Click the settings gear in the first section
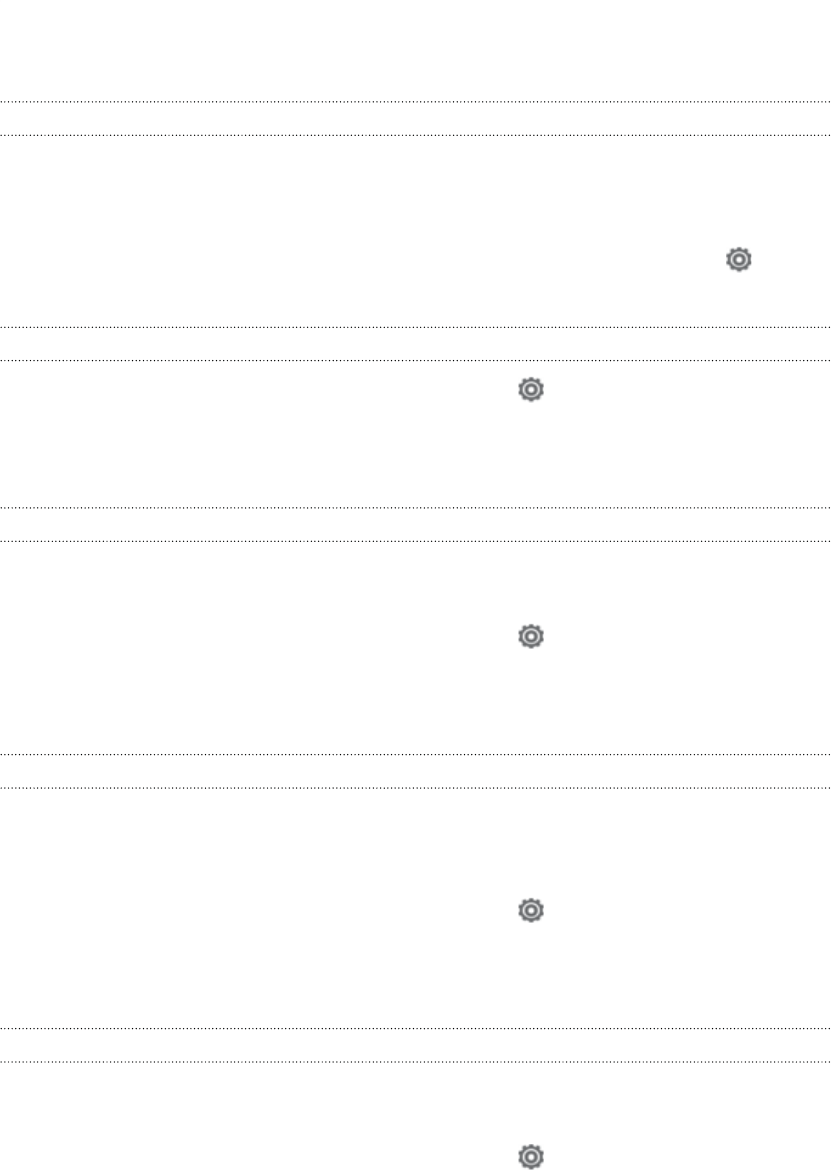Screen dimensions: 831x1170 (739, 260)
